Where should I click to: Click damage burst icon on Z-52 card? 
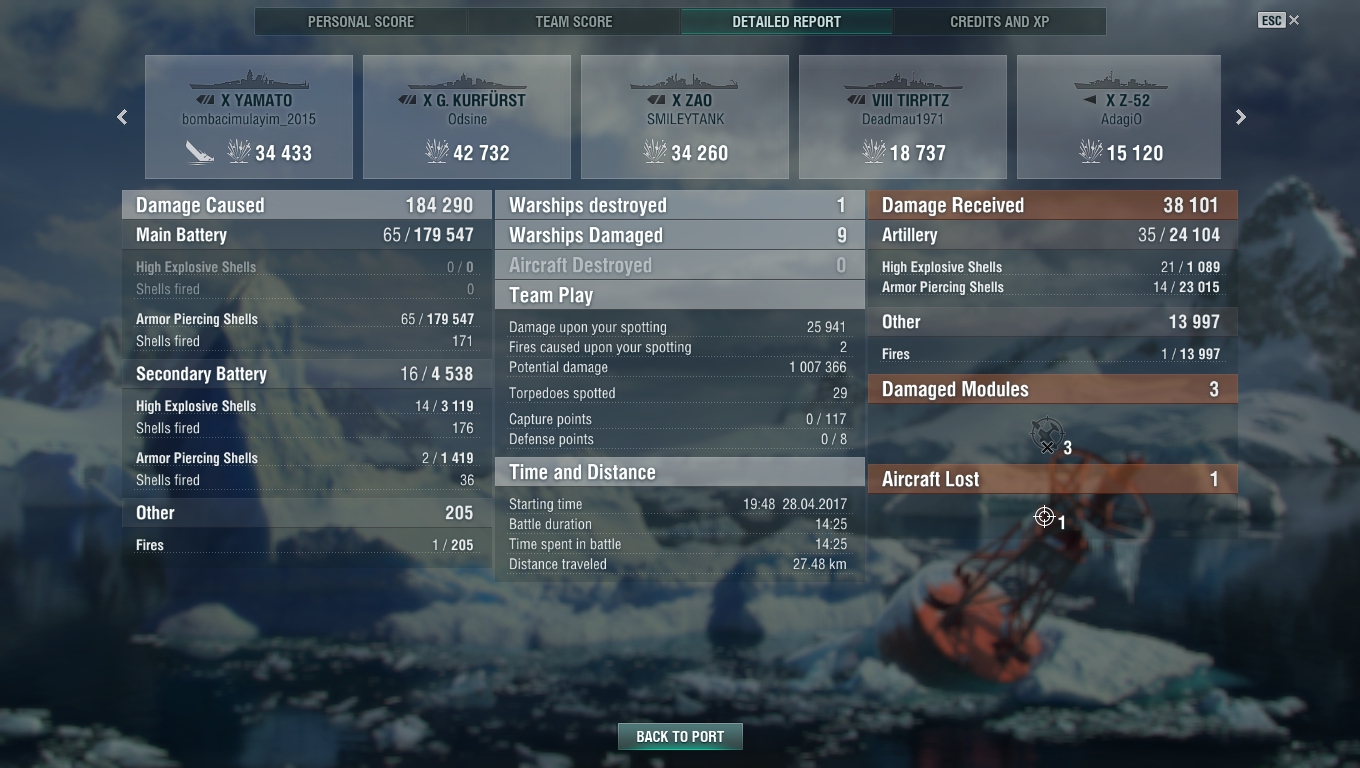(x=1090, y=152)
